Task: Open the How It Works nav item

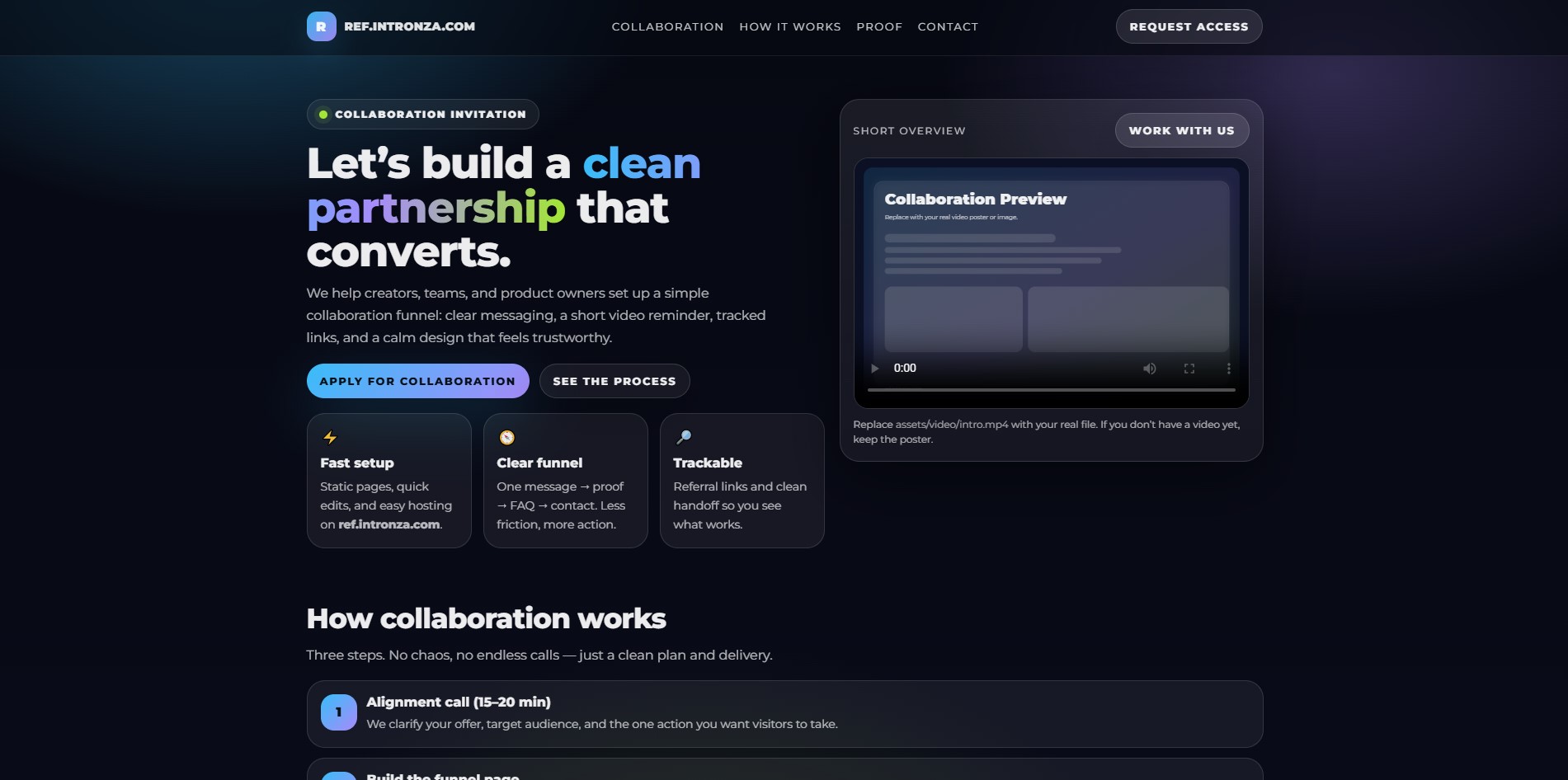Action: pyautogui.click(x=789, y=26)
